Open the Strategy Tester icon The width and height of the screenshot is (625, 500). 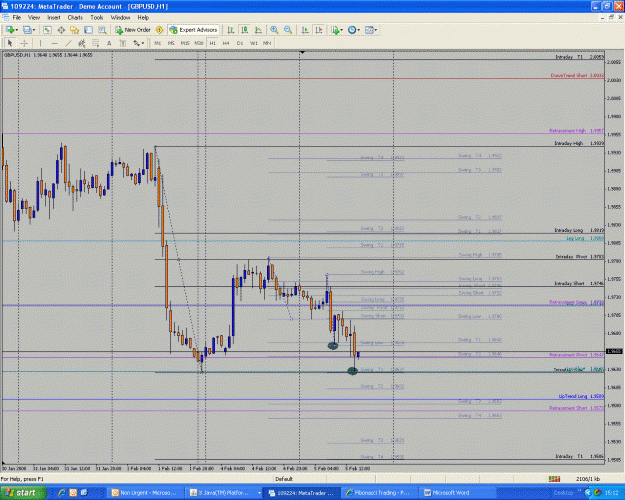click(x=102, y=30)
